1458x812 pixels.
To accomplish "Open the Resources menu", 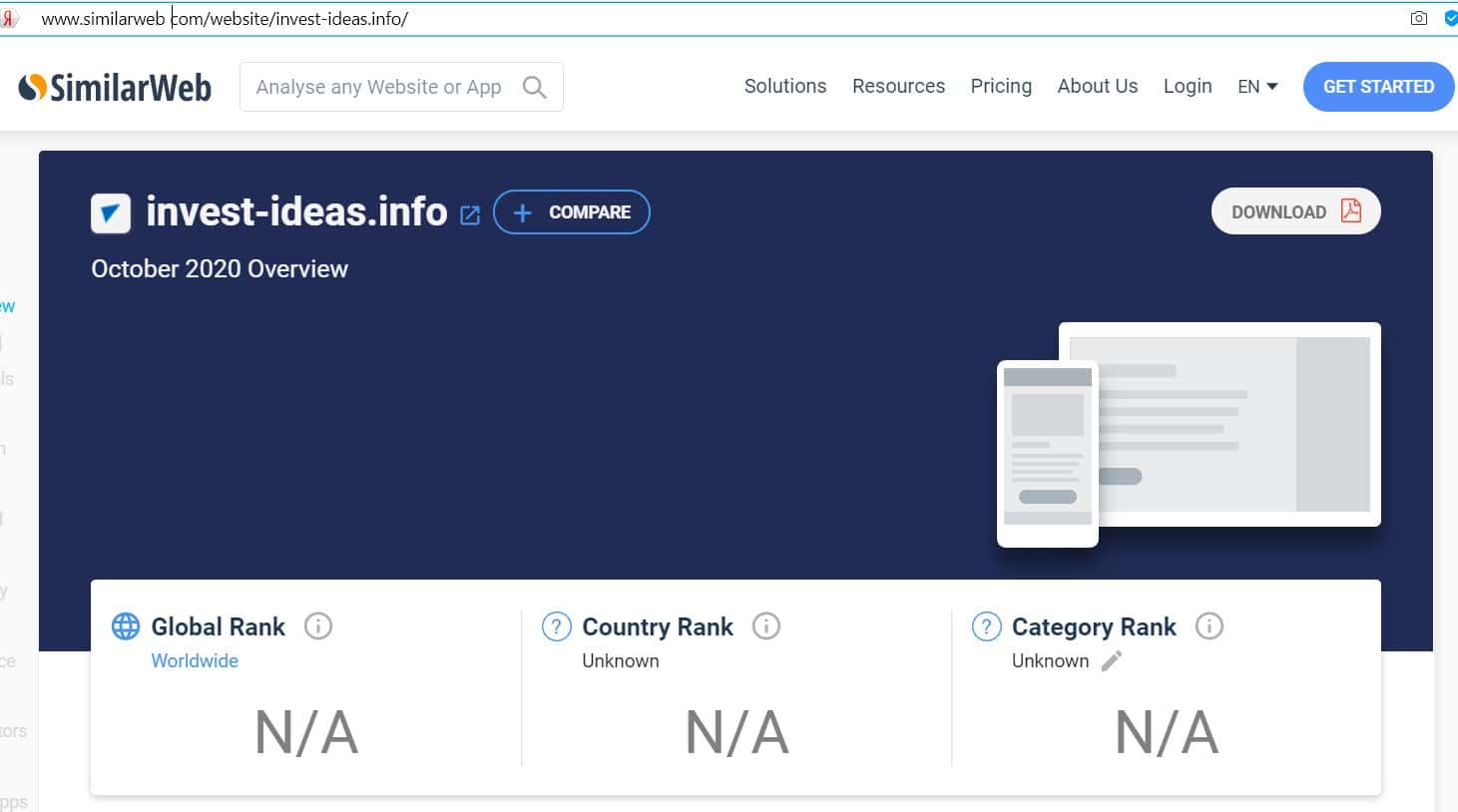I will (x=898, y=87).
